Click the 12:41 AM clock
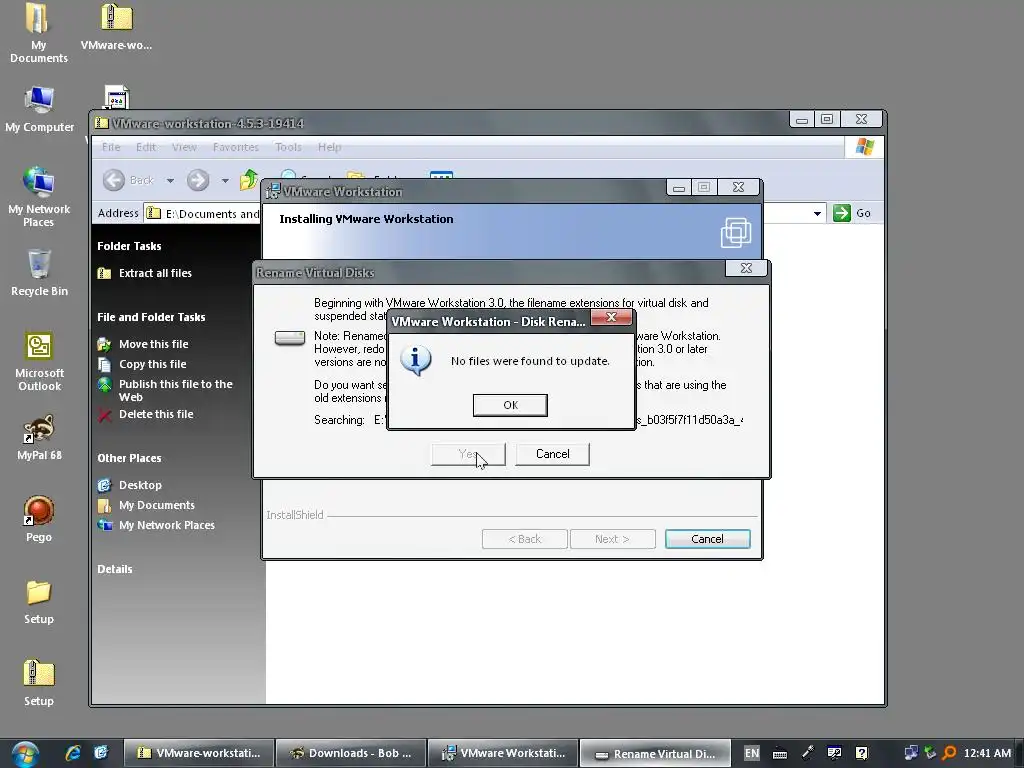1024x768 pixels. (x=987, y=753)
